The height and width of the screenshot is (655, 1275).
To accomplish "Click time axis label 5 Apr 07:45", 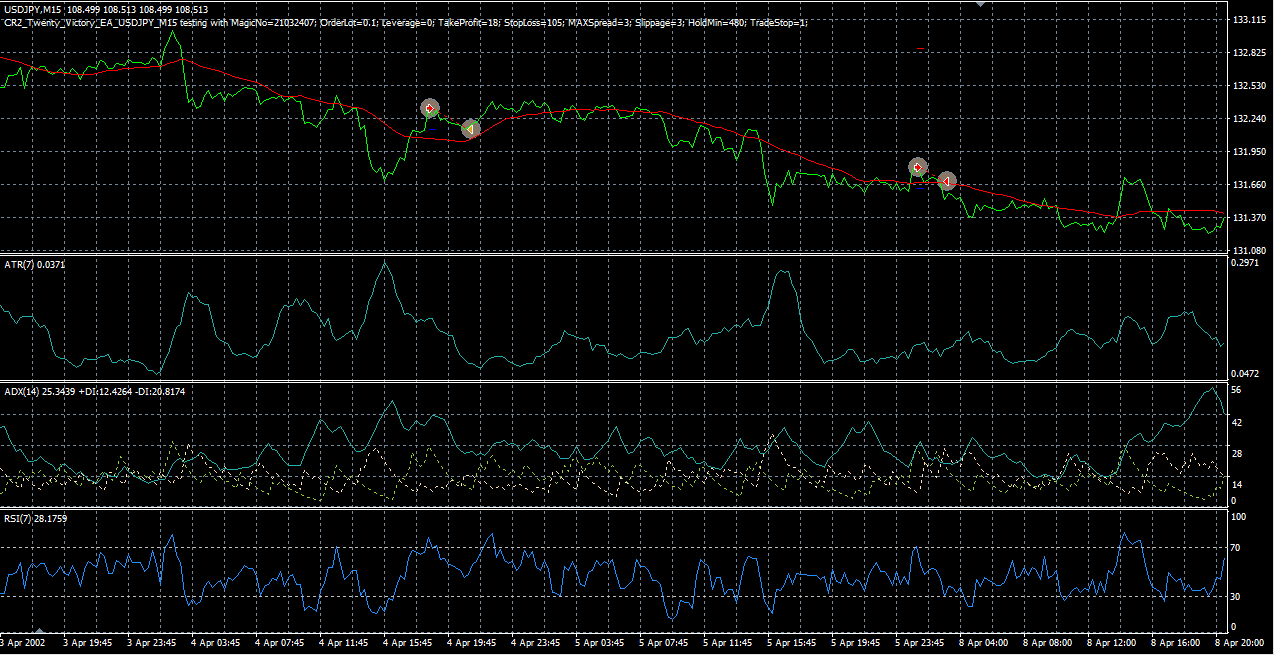I will (x=663, y=643).
